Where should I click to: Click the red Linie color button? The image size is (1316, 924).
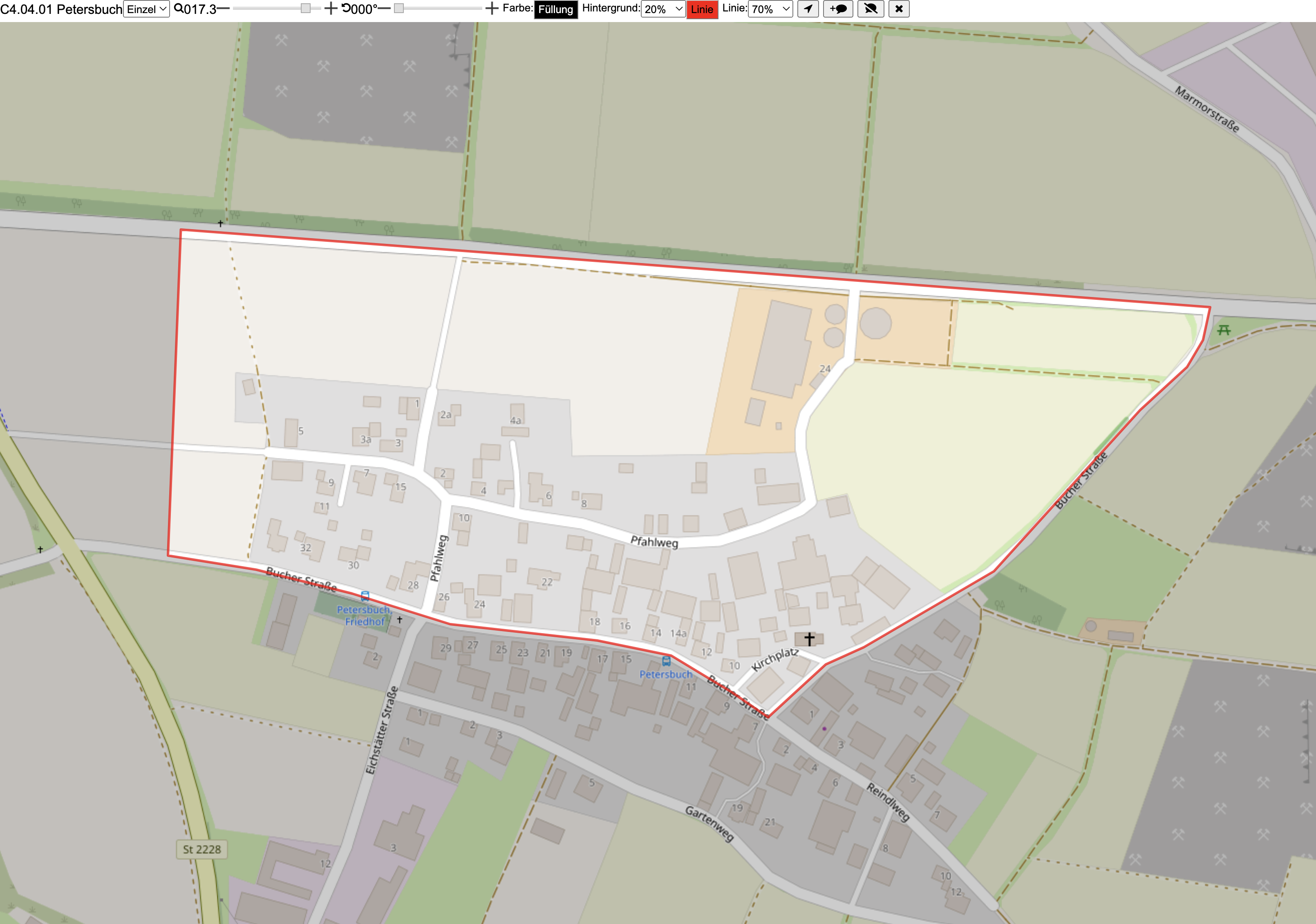pos(702,10)
